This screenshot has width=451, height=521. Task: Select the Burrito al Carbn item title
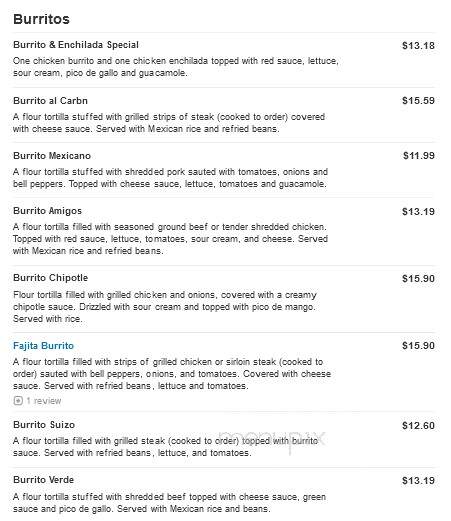pos(50,101)
